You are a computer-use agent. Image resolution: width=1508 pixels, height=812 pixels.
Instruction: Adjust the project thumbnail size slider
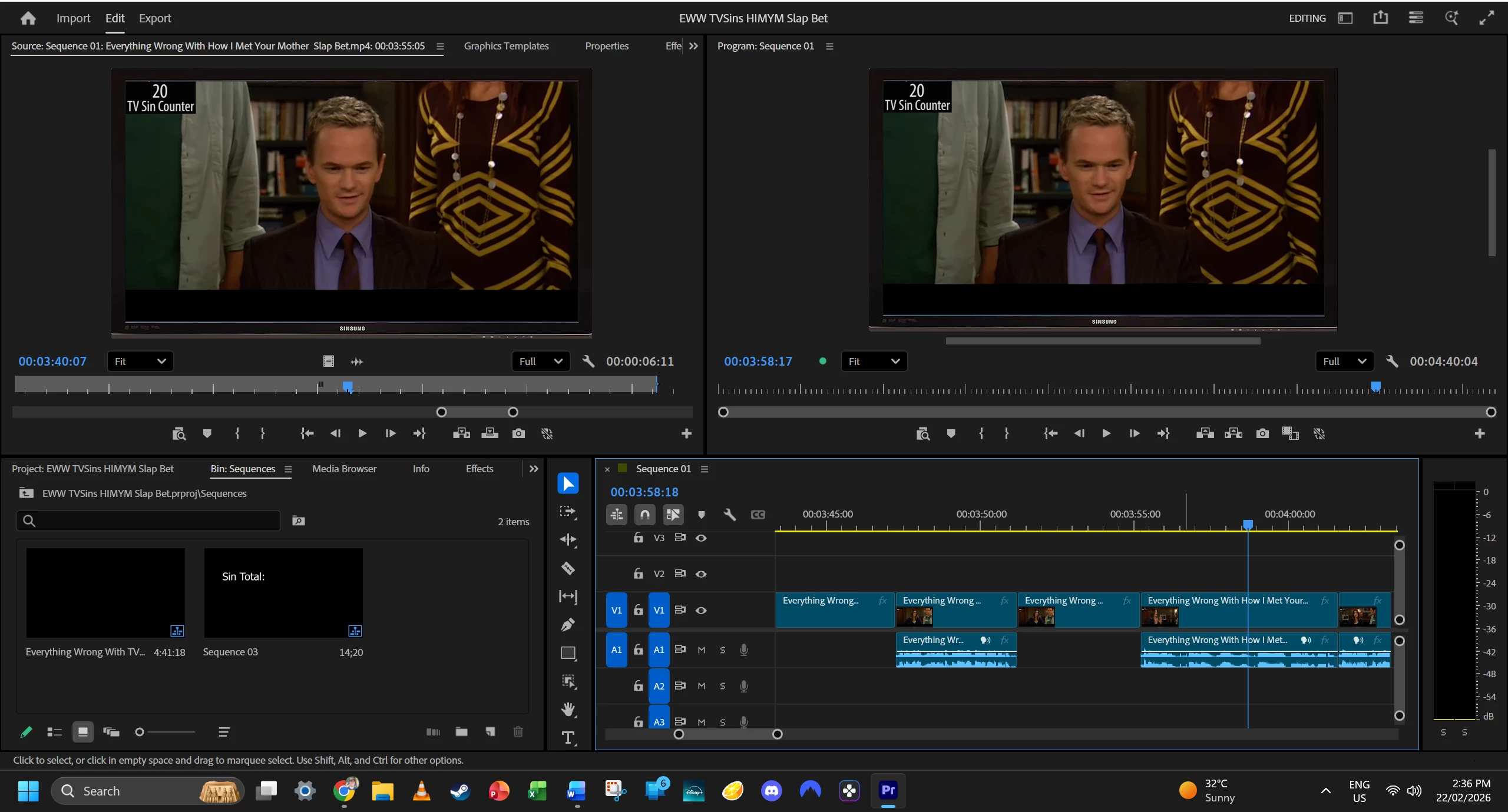pyautogui.click(x=140, y=732)
